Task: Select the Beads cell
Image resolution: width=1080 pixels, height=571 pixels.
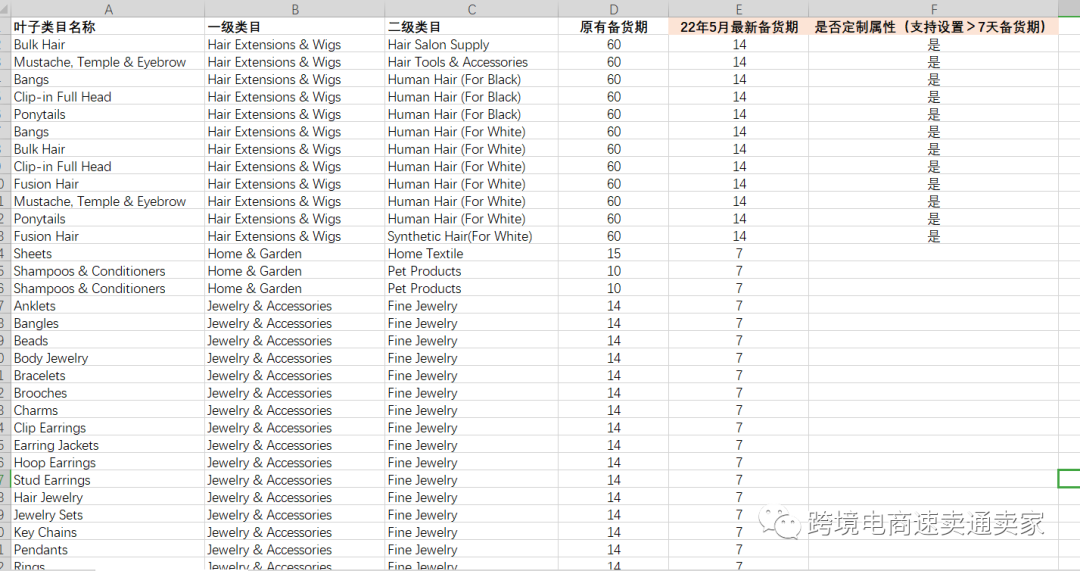Action: click(108, 340)
